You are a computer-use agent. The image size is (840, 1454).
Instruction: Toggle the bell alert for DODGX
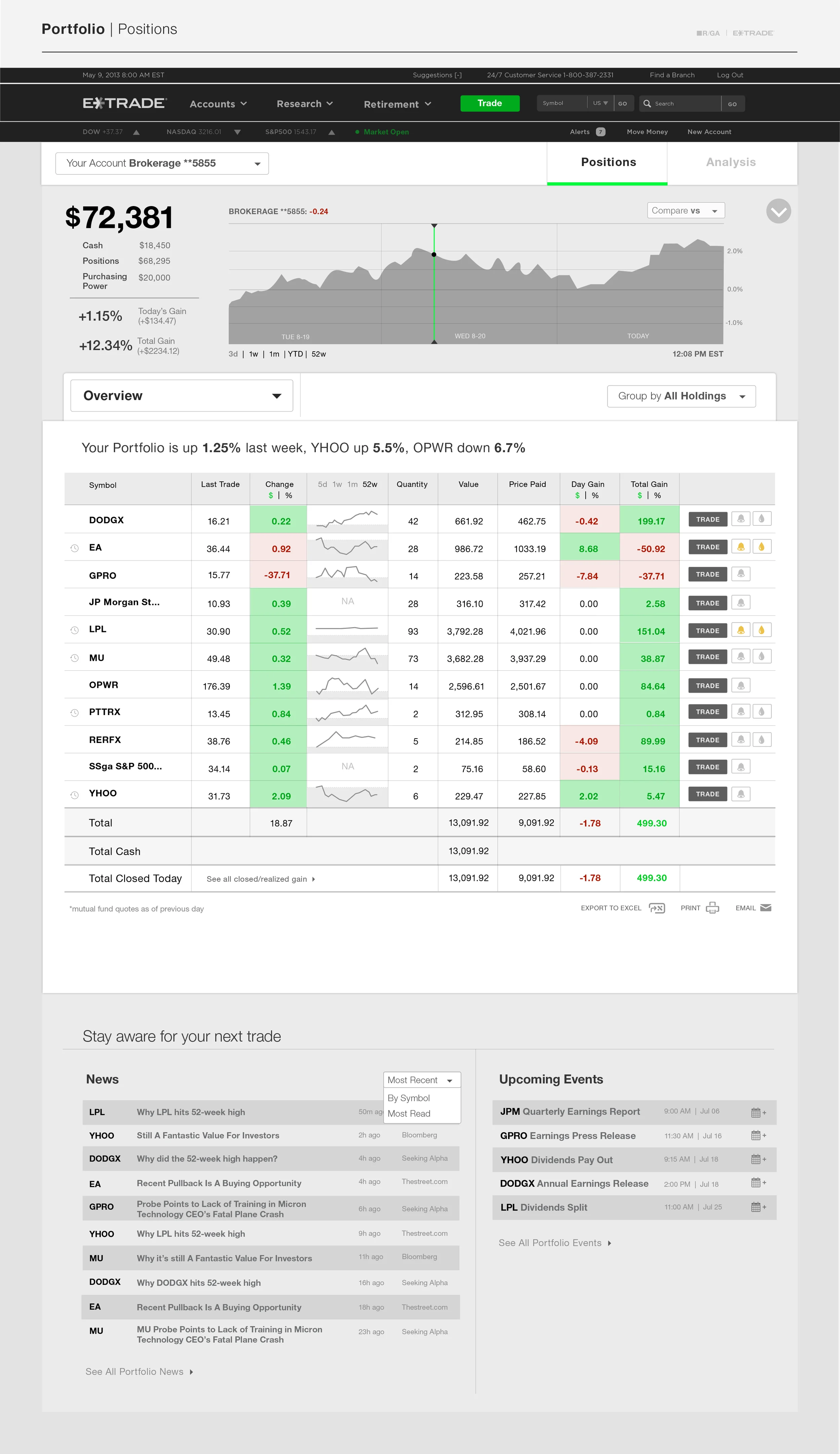coord(741,519)
